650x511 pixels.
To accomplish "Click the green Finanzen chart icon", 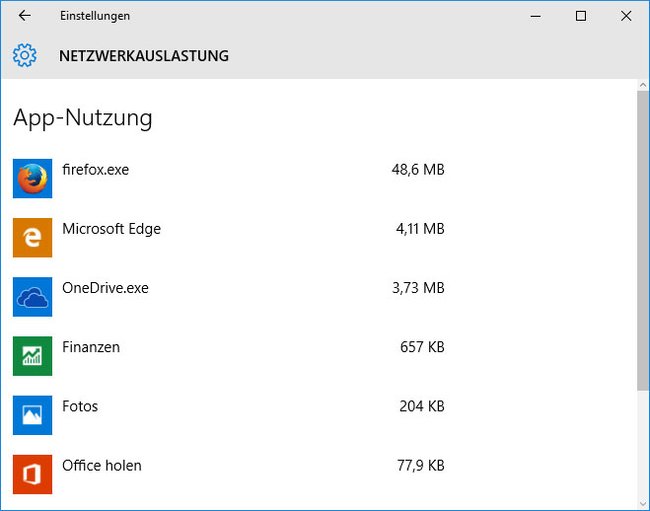I will 32,356.
